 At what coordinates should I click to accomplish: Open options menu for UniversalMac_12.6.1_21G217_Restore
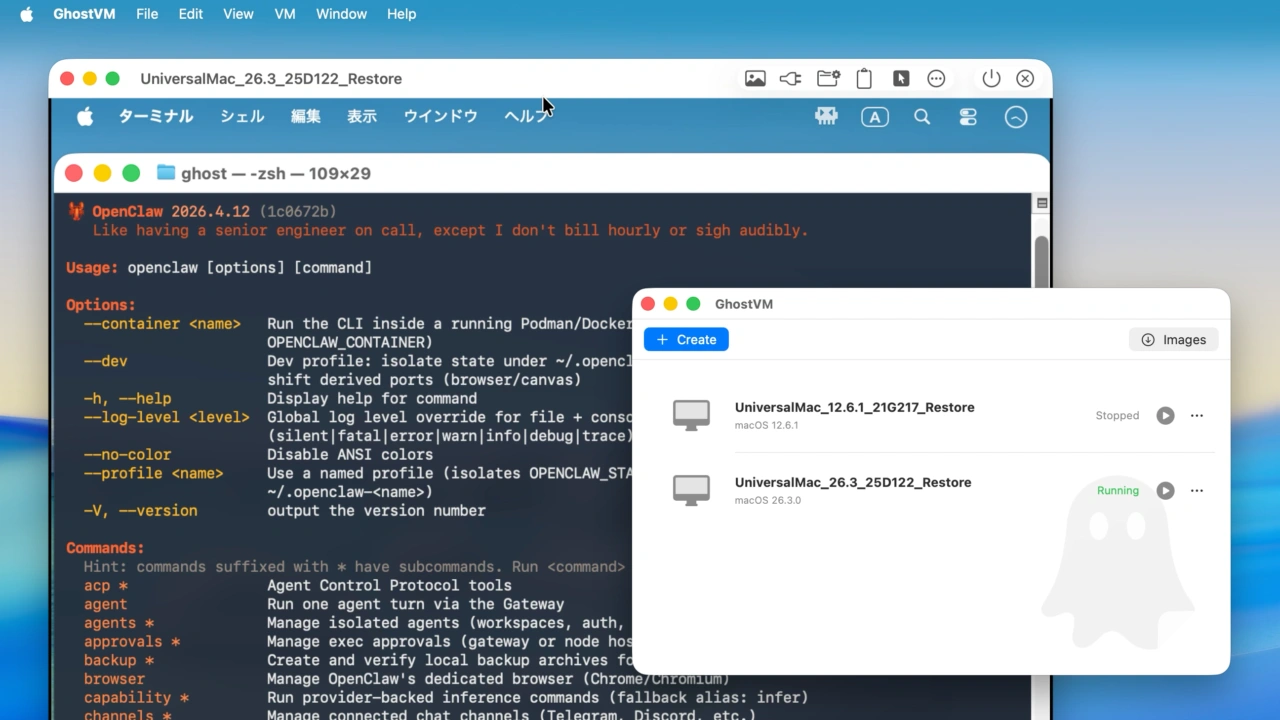tap(1197, 416)
